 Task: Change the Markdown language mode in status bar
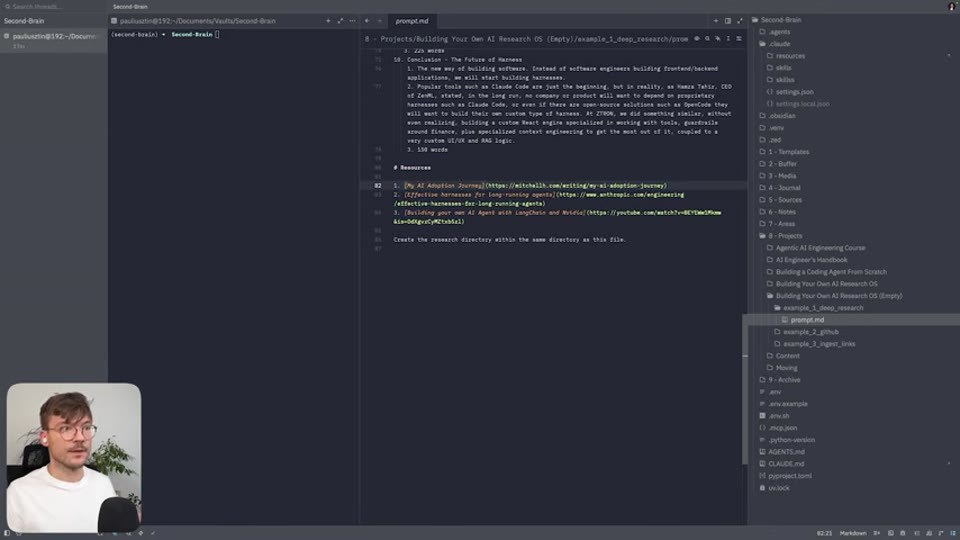[x=853, y=533]
